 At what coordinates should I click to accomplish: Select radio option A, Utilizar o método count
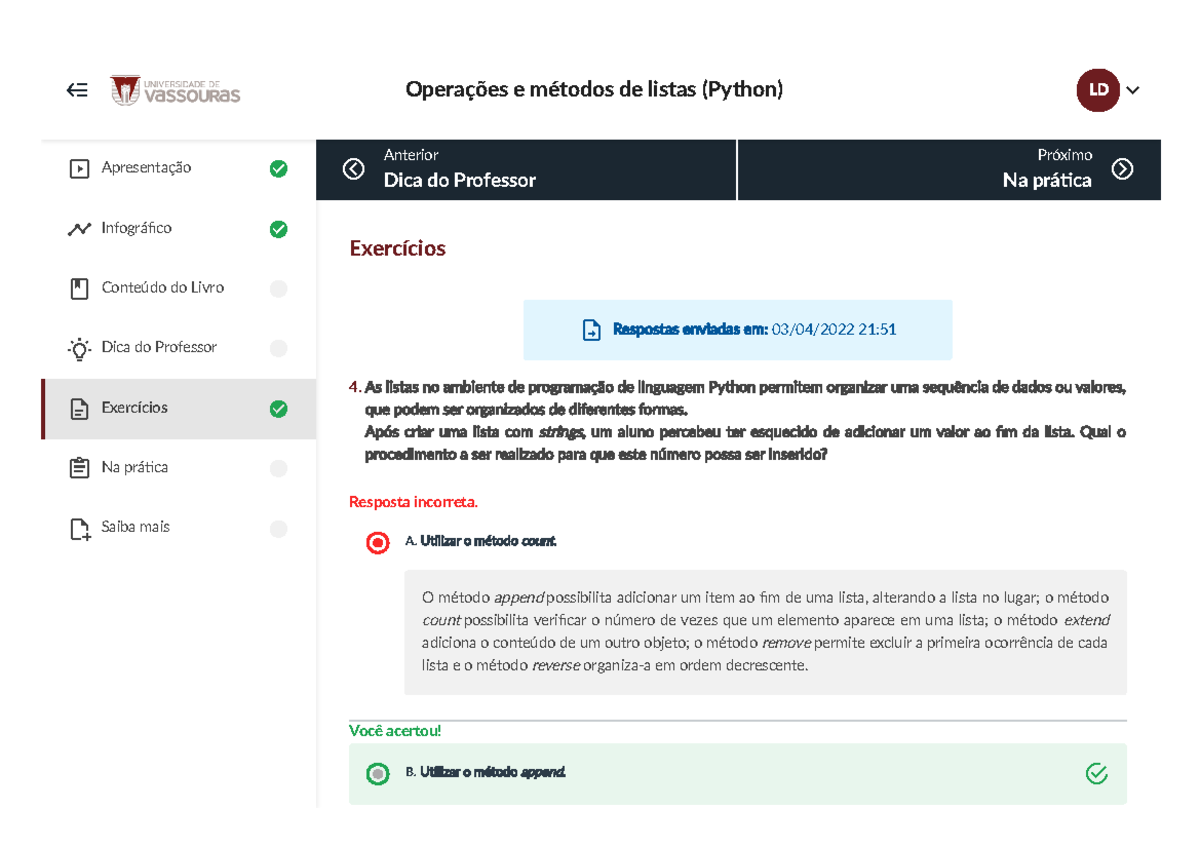click(x=377, y=543)
